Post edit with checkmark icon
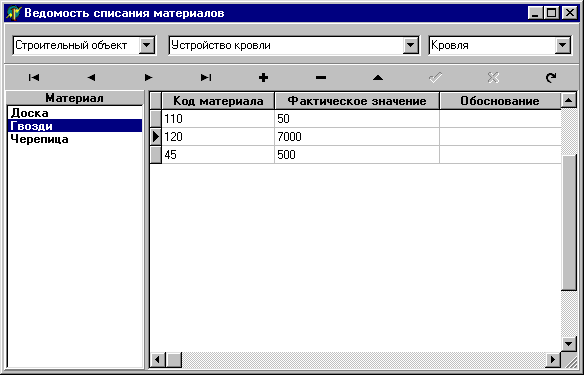This screenshot has width=584, height=375. coord(435,77)
